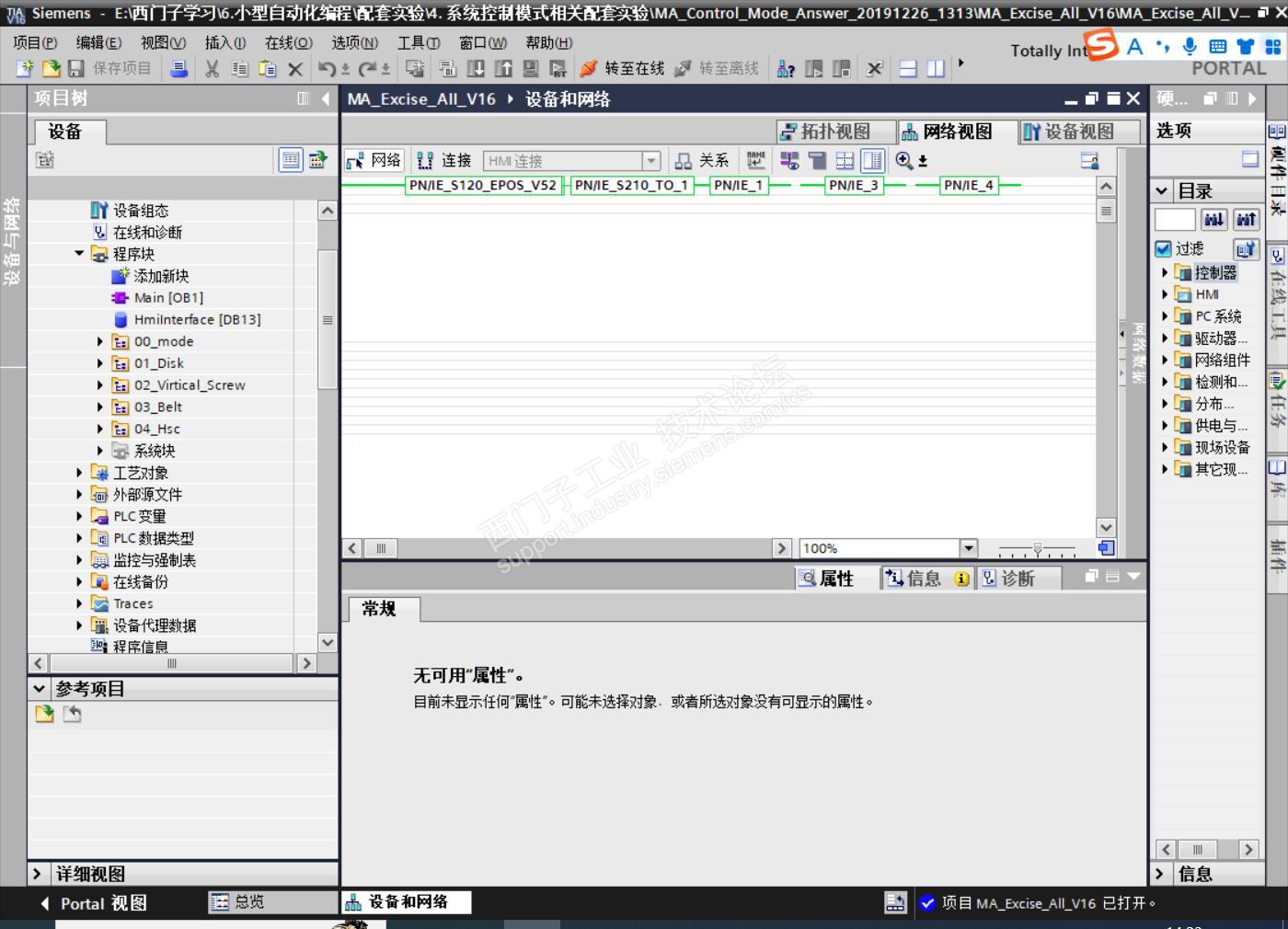
Task: Open Sogou input method logo icon
Action: point(1101,44)
